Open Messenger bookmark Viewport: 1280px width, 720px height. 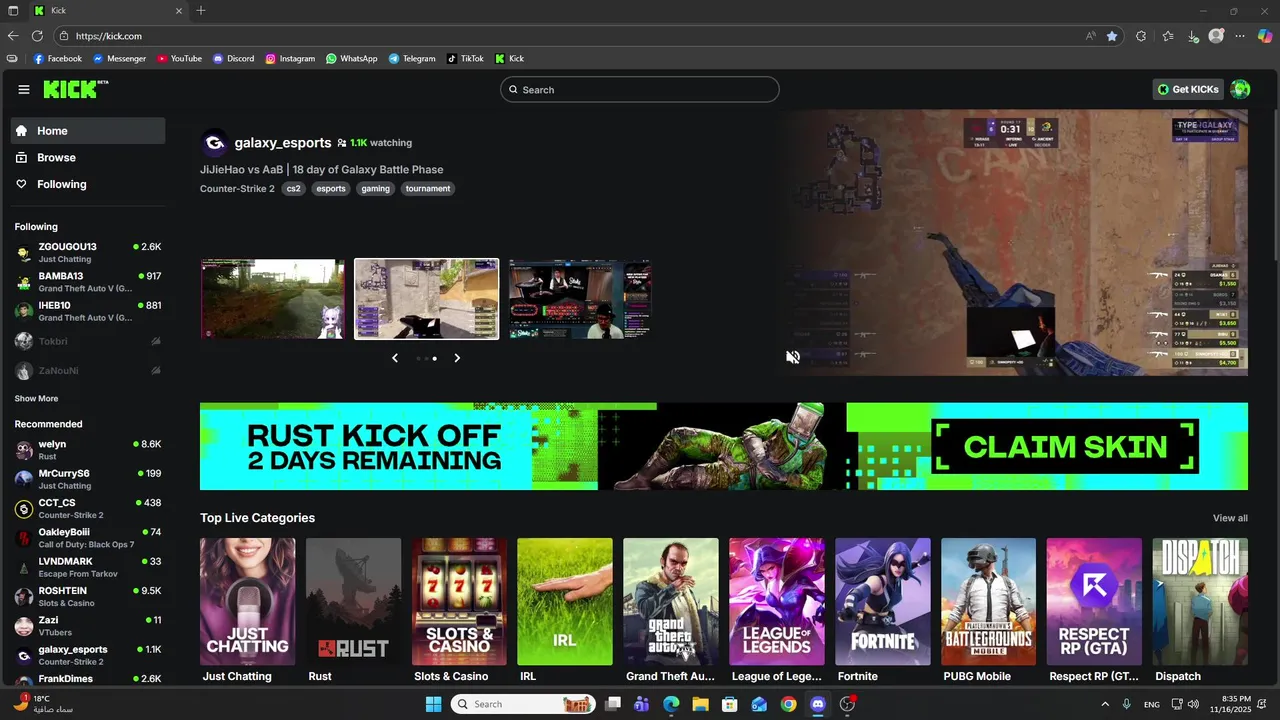[x=119, y=59]
